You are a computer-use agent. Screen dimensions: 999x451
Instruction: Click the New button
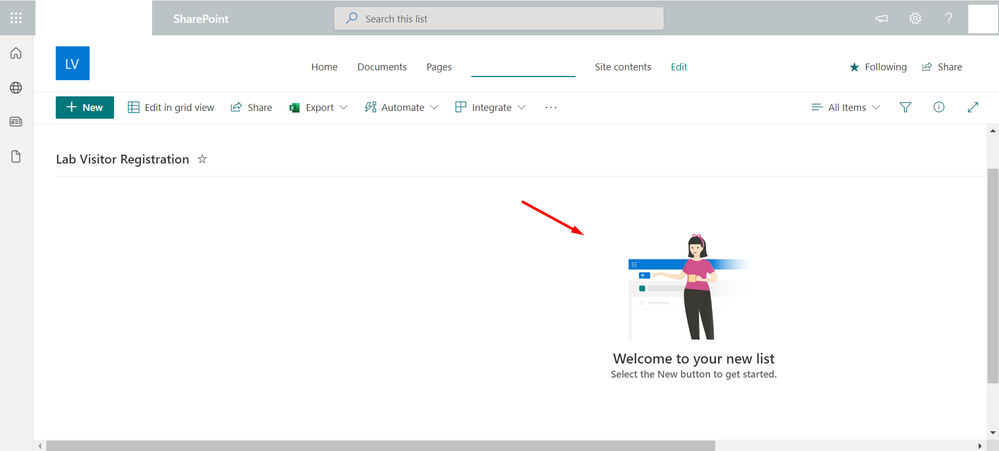pos(85,108)
